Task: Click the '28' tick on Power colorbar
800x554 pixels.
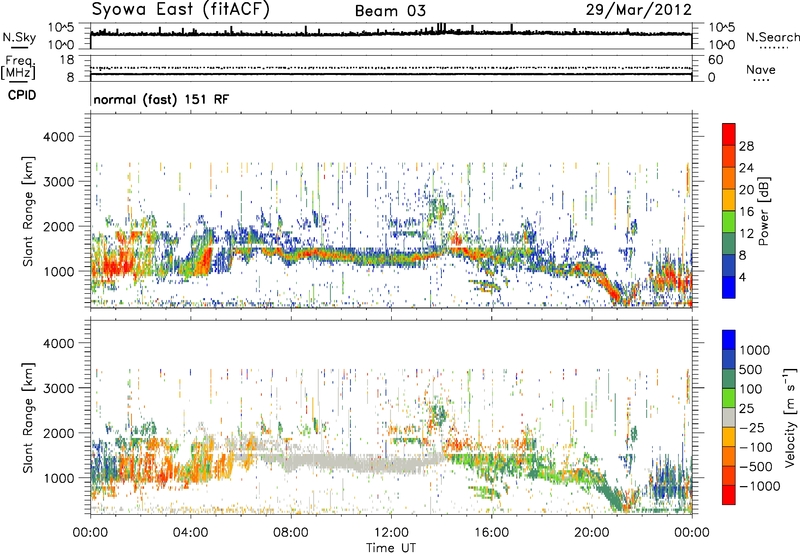Action: pyautogui.click(x=746, y=146)
